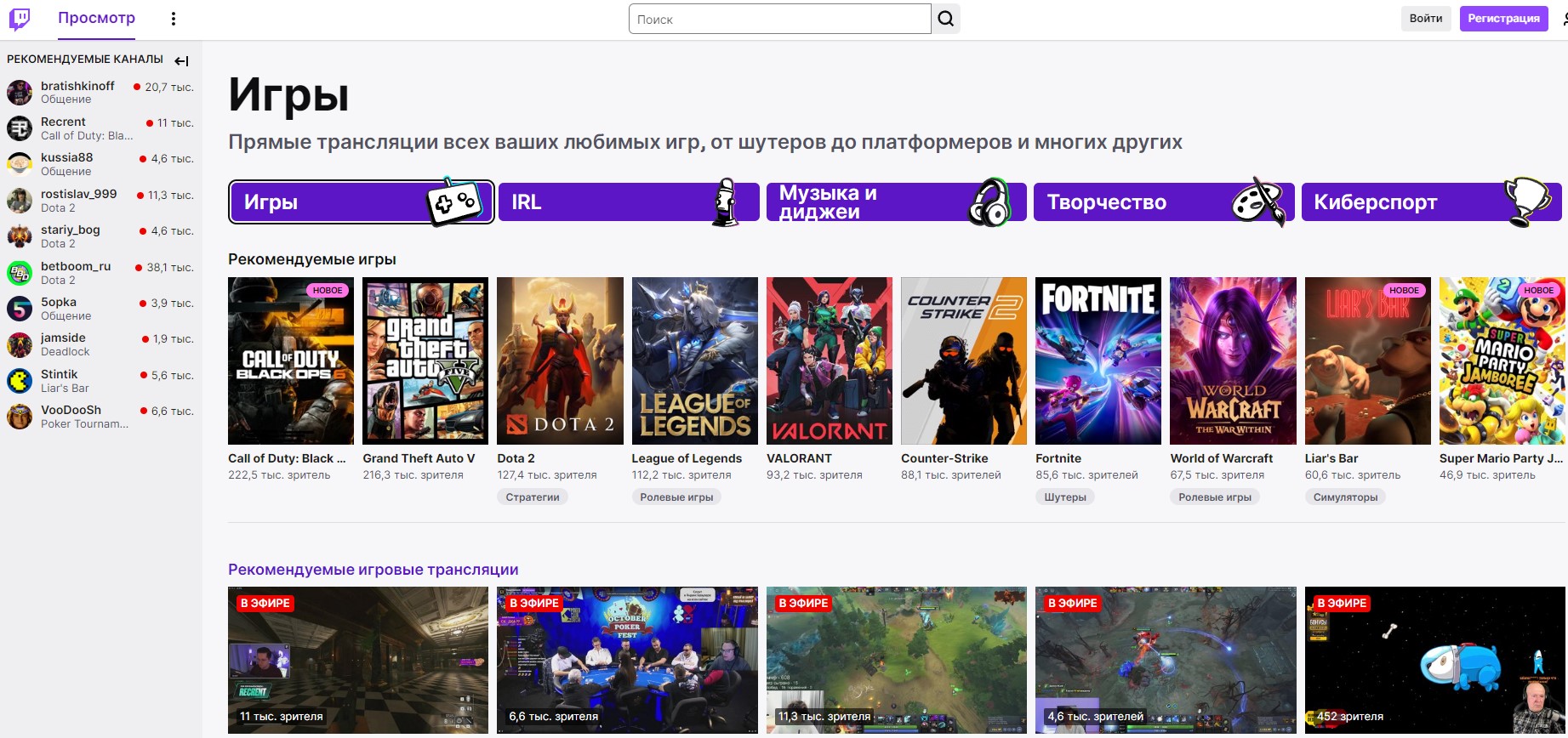Open the three-dot more menu
Image resolution: width=1568 pixels, height=738 pixels.
[x=174, y=19]
